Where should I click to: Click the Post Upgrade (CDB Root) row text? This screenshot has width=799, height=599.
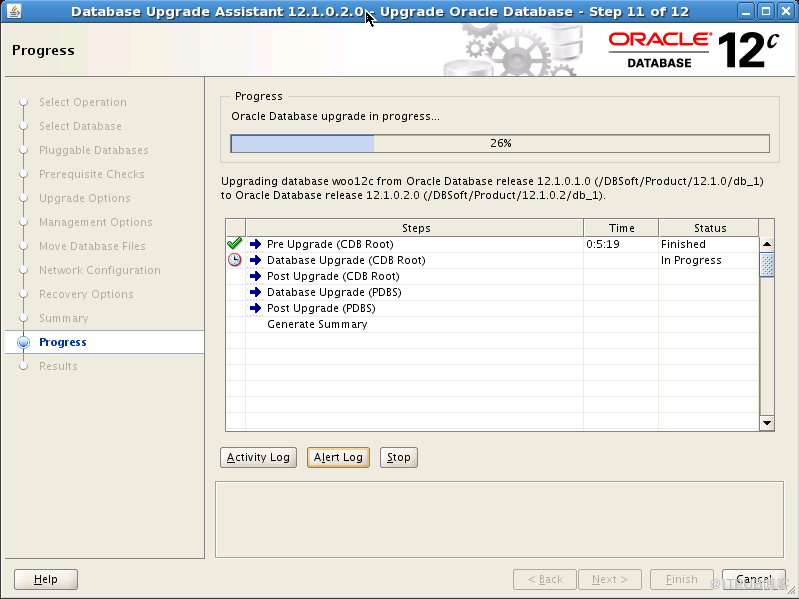point(333,276)
